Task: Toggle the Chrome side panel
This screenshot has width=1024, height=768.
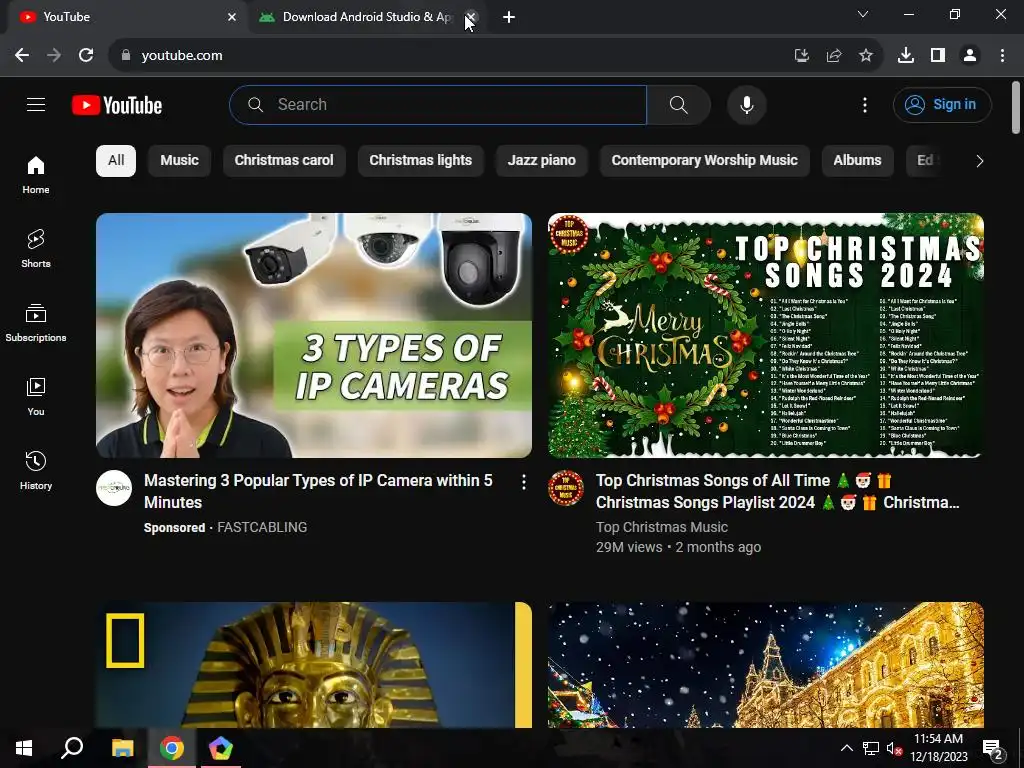Action: pyautogui.click(x=938, y=56)
